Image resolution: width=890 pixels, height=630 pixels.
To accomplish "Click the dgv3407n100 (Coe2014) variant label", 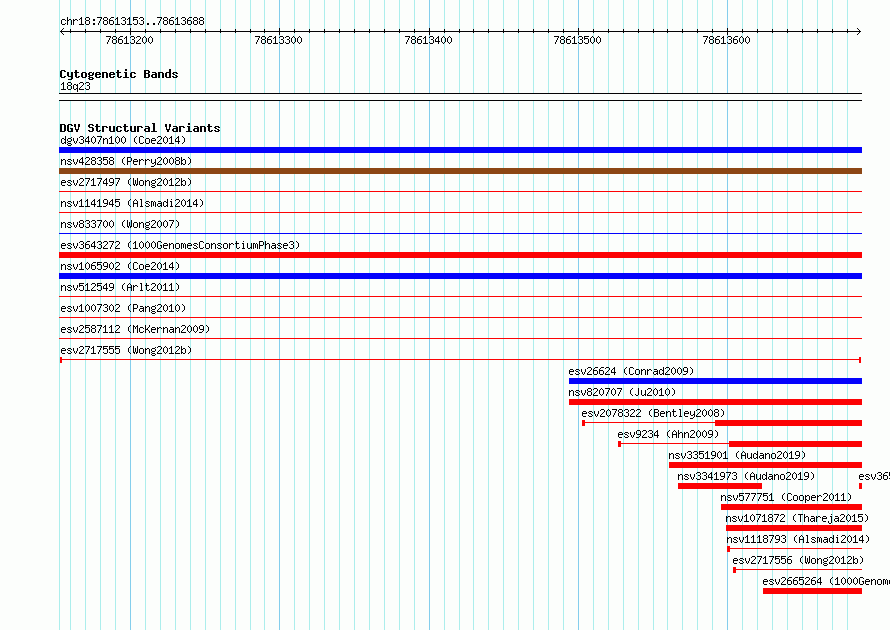I will pyautogui.click(x=123, y=140).
